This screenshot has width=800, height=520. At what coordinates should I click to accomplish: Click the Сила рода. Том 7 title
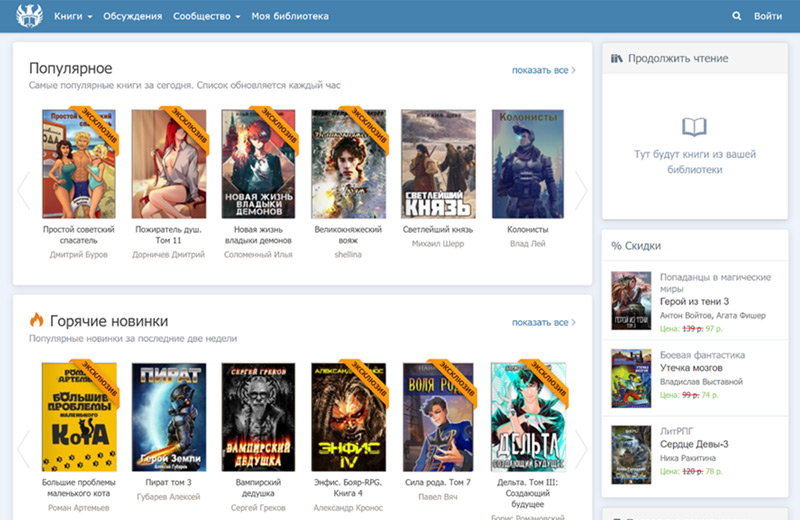(438, 482)
